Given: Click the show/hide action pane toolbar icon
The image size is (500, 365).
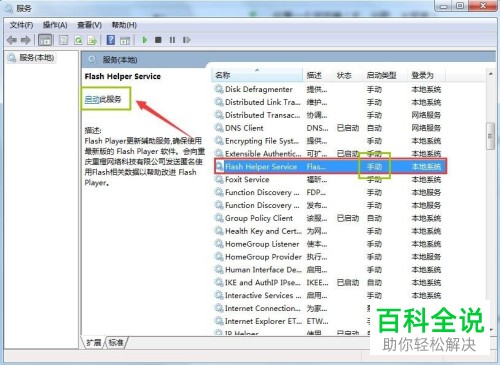Looking at the screenshot, I should pyautogui.click(x=125, y=40).
